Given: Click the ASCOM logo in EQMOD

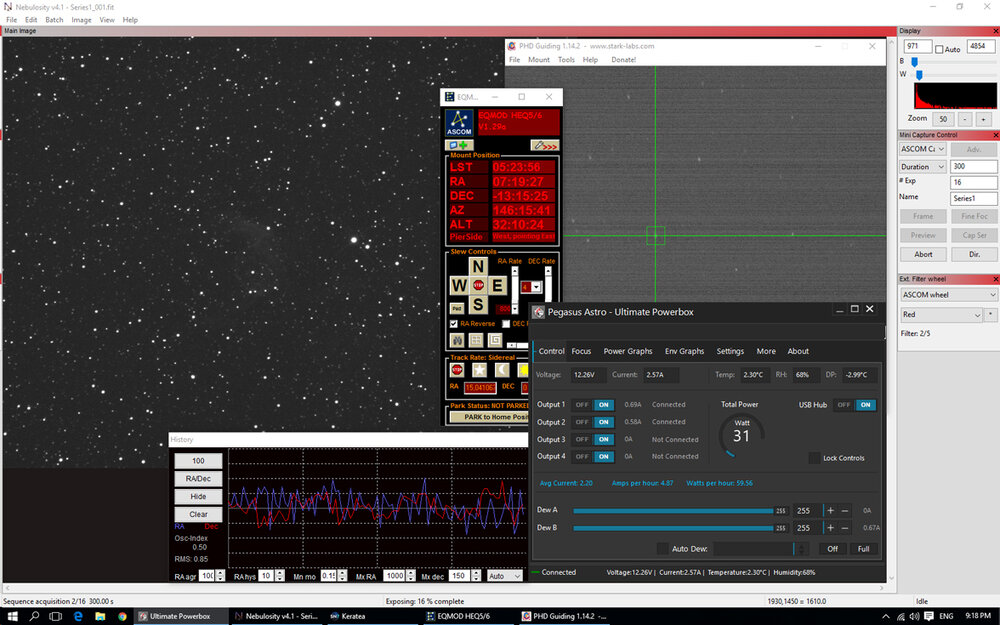Looking at the screenshot, I should pos(460,123).
